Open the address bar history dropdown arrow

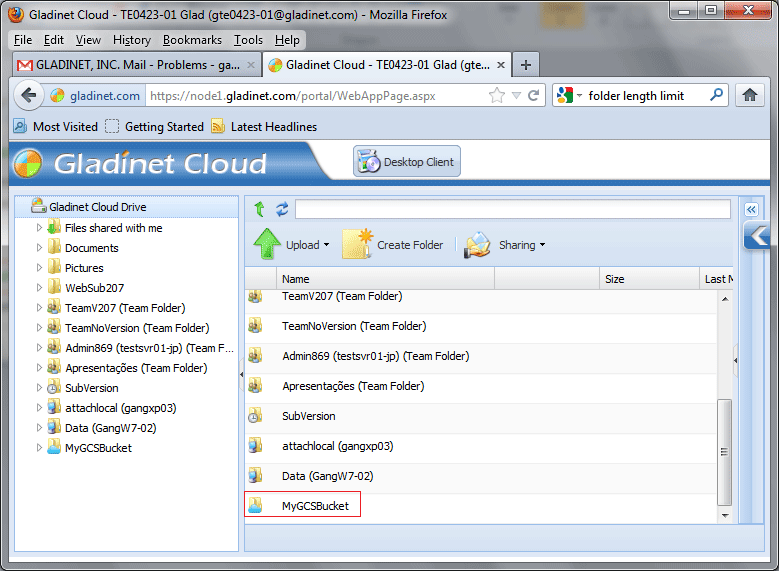[516, 95]
